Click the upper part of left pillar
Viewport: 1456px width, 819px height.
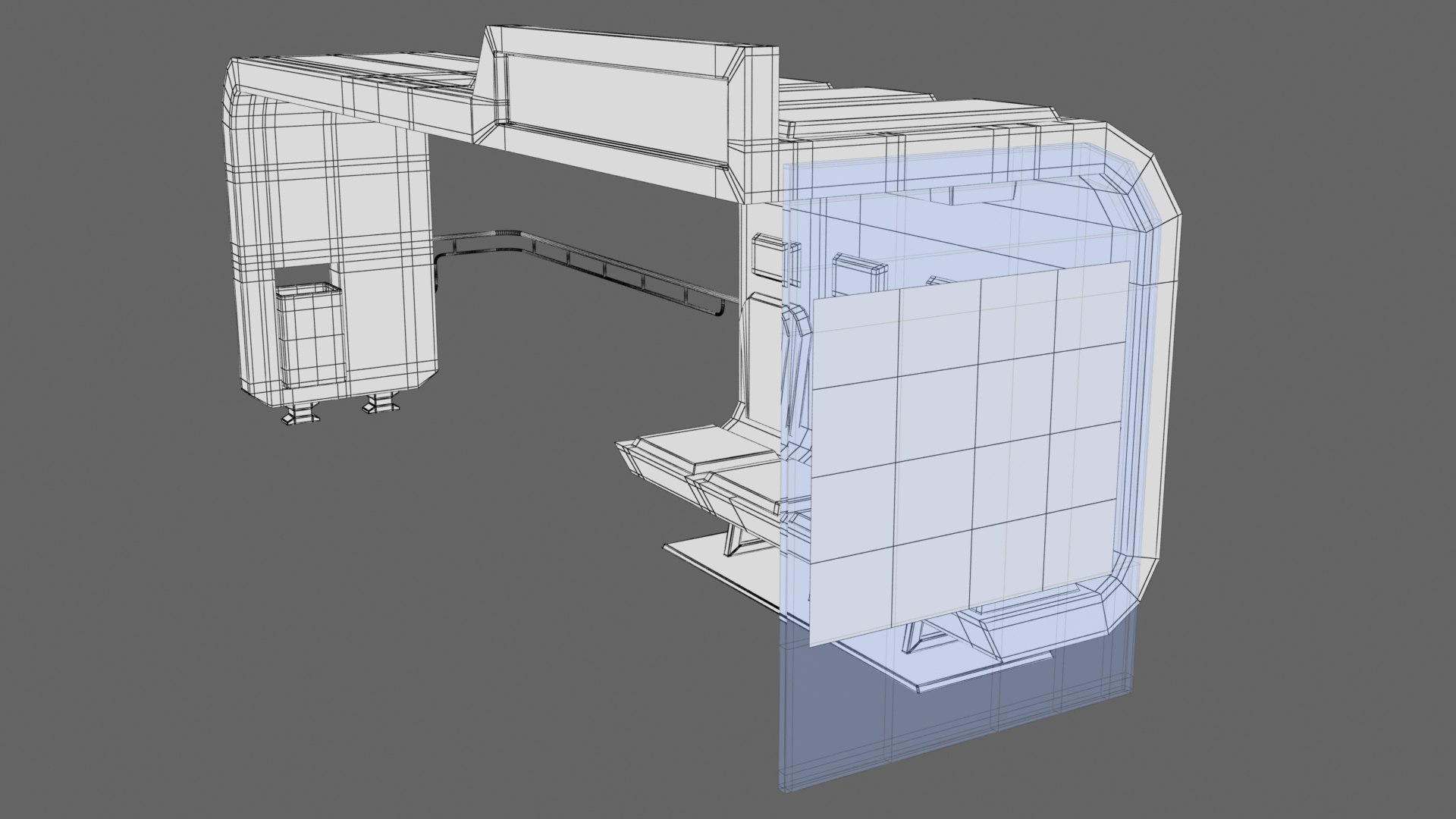[x=334, y=182]
